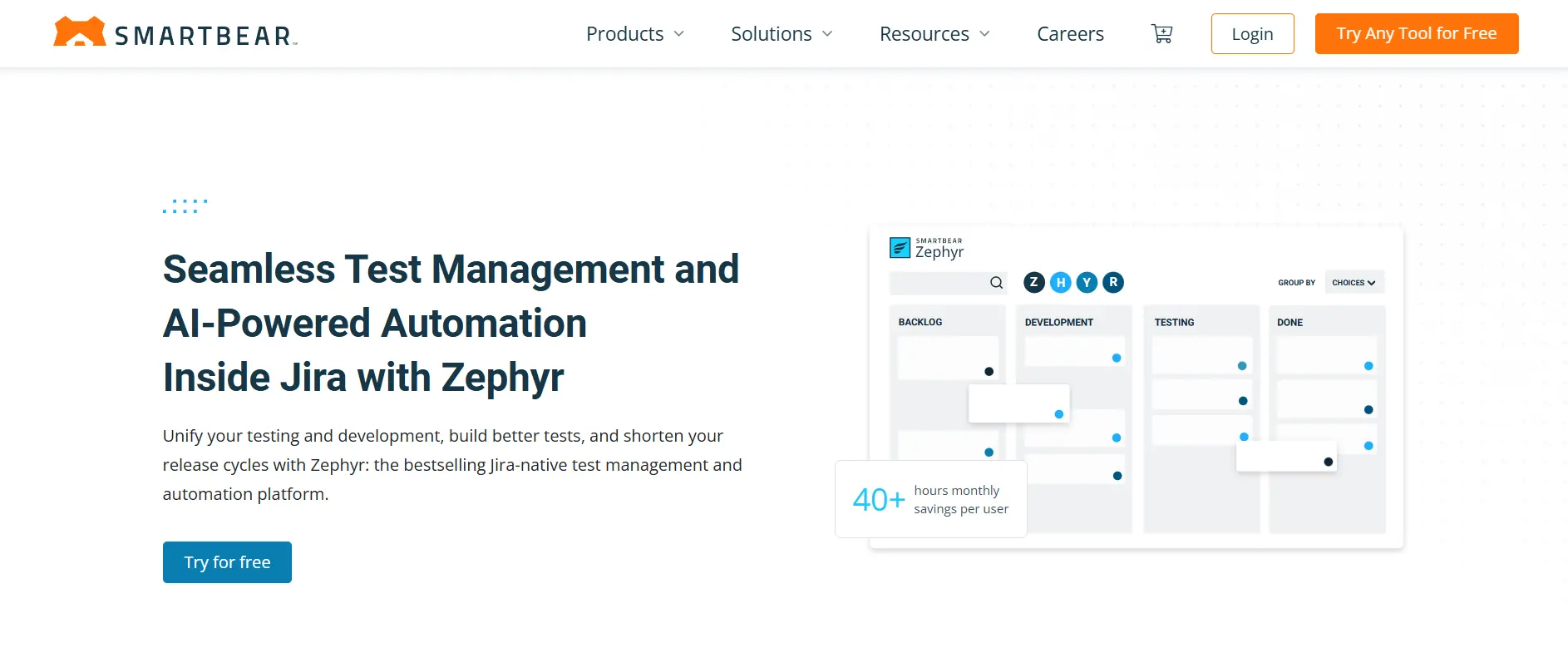The image size is (1568, 648).
Task: Click the Z avatar circle
Action: (1034, 283)
